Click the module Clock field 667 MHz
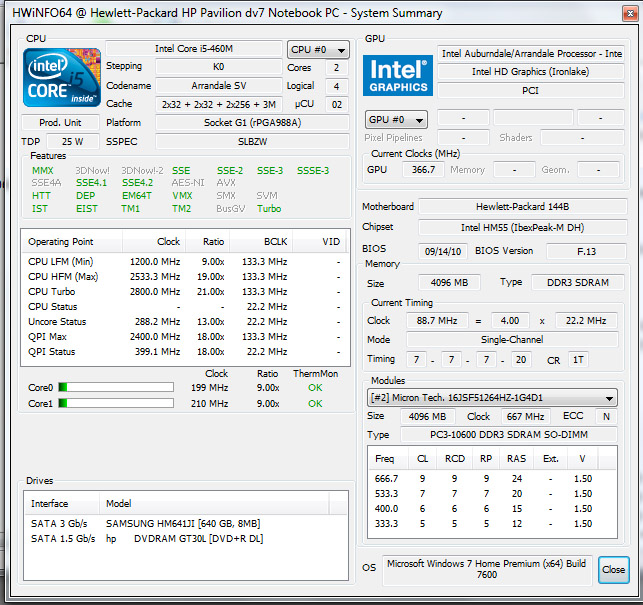 point(525,416)
